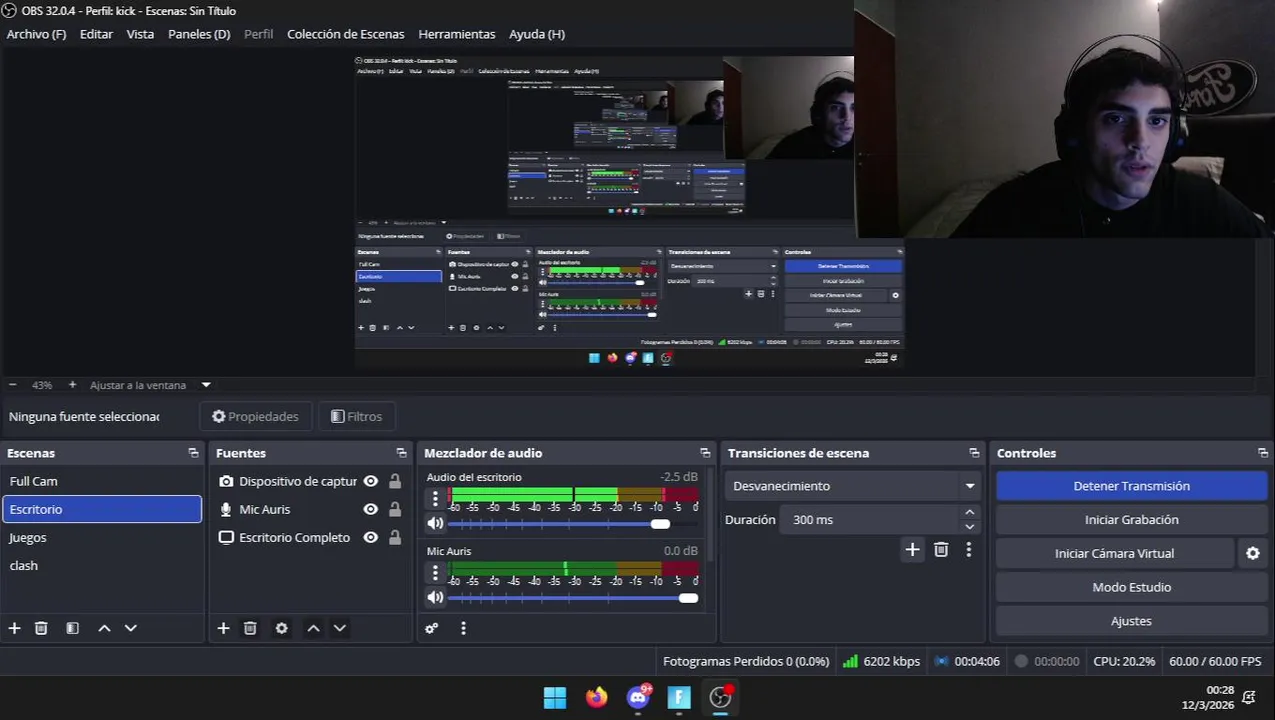The height and width of the screenshot is (720, 1275).
Task: Open Paneles (D) menu
Action: coord(199,34)
